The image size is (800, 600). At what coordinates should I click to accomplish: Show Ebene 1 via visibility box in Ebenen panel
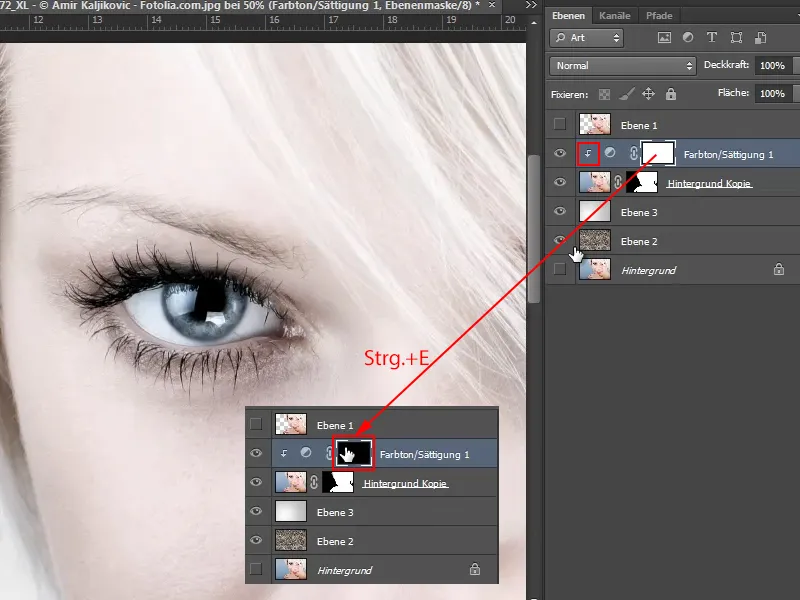pyautogui.click(x=560, y=124)
